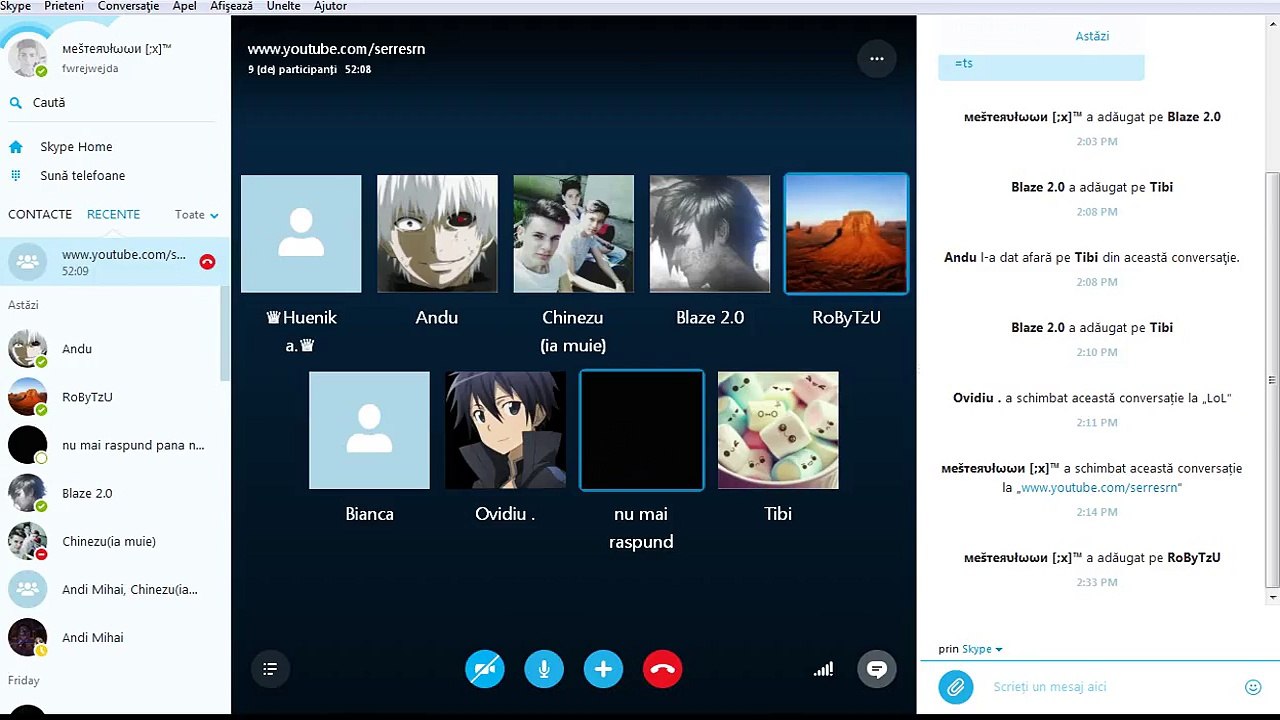This screenshot has width=1280, height=720.
Task: Click the search magnifier icon
Action: pos(16,103)
